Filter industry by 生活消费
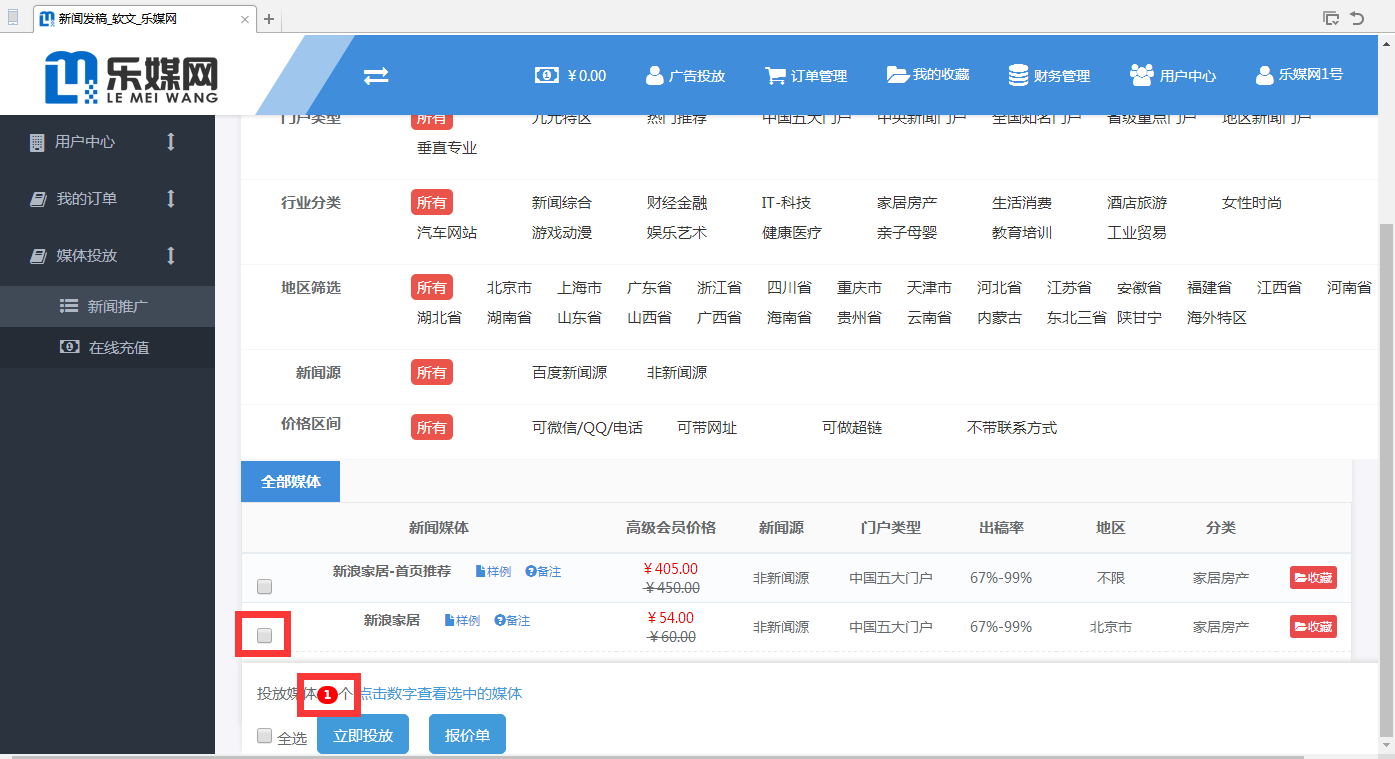The height and width of the screenshot is (759, 1395). (1022, 203)
